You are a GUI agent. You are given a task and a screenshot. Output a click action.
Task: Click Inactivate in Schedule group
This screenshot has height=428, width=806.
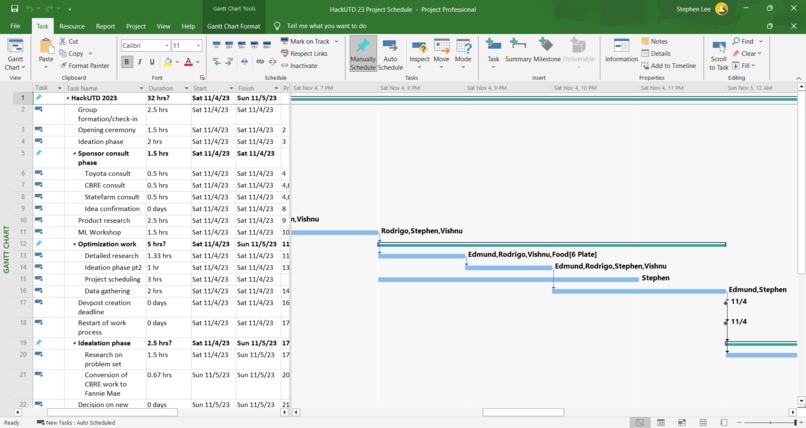click(299, 66)
